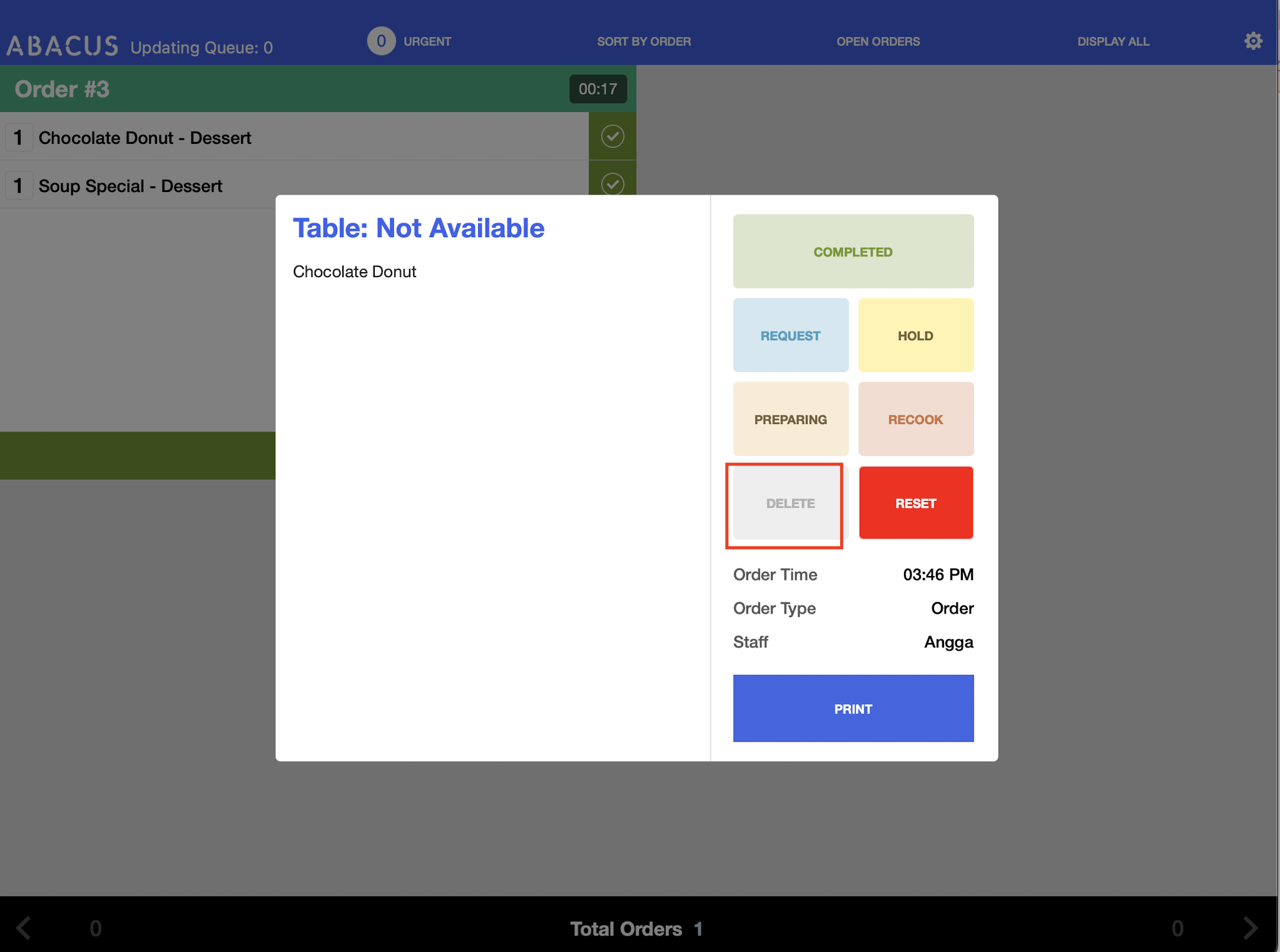Choose DISPLAY ALL option
Viewport: 1280px width, 952px height.
[x=1112, y=42]
